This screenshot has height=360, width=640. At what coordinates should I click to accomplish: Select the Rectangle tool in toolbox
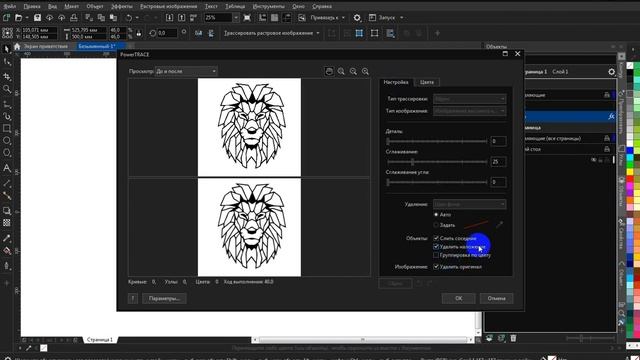click(x=7, y=128)
